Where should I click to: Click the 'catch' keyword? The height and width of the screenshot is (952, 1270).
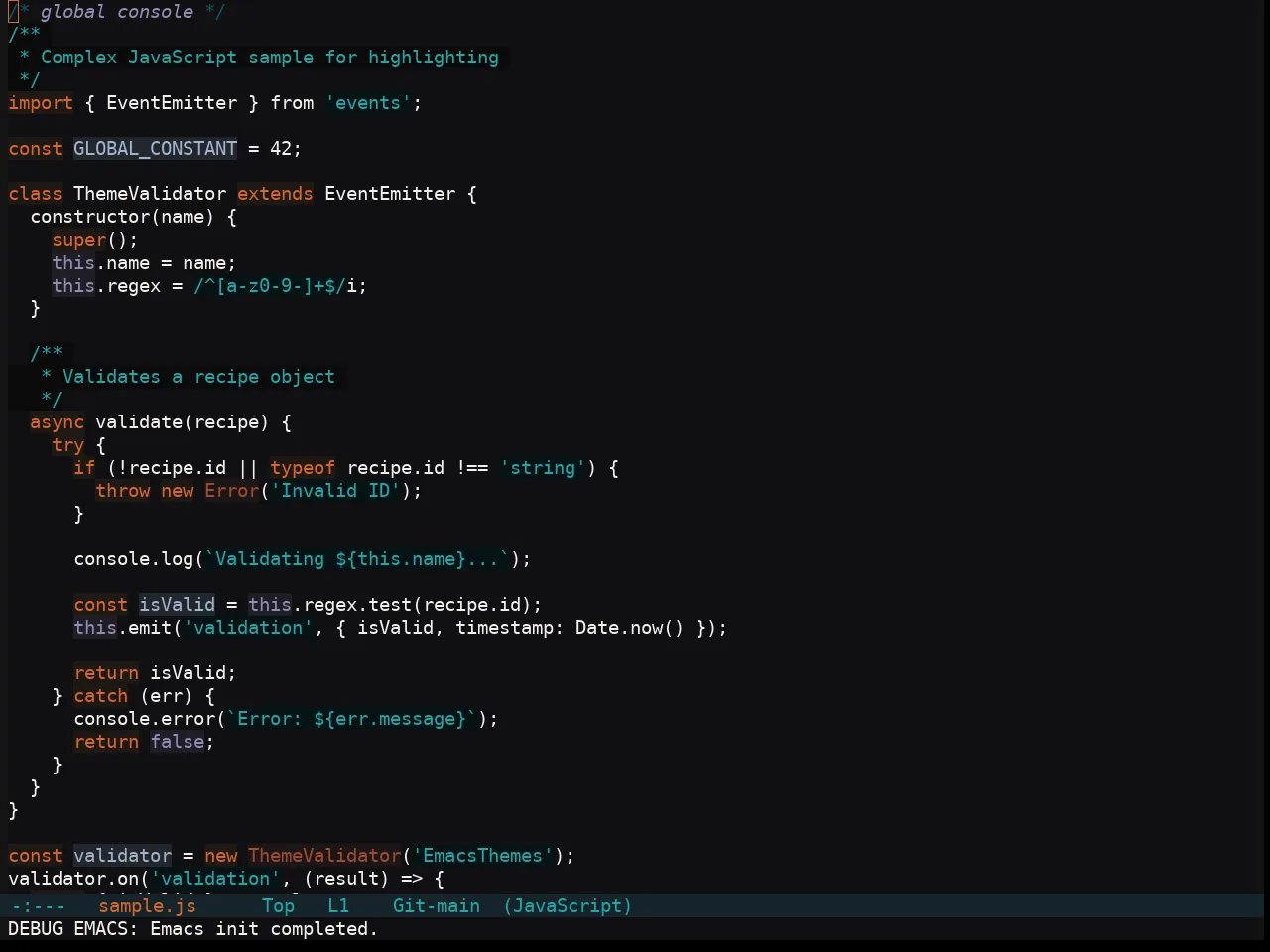(x=100, y=696)
